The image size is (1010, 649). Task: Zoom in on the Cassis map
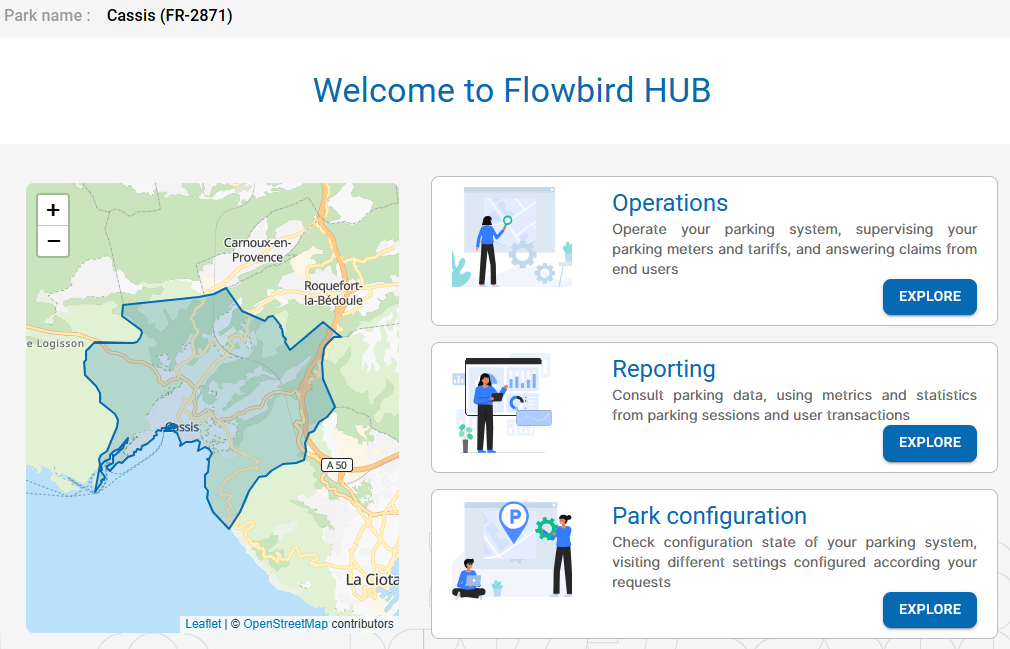click(x=53, y=210)
